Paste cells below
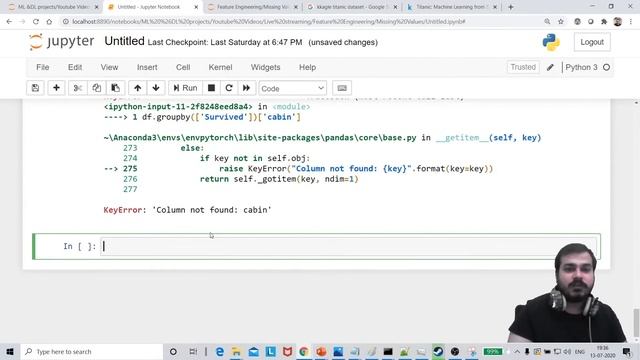Image resolution: width=640 pixels, height=360 pixels. coord(116,88)
